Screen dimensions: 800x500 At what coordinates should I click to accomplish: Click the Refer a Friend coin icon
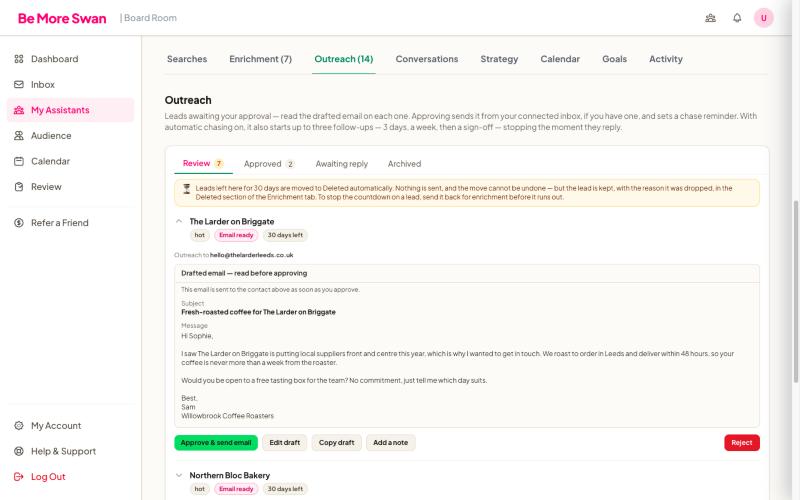click(x=19, y=223)
